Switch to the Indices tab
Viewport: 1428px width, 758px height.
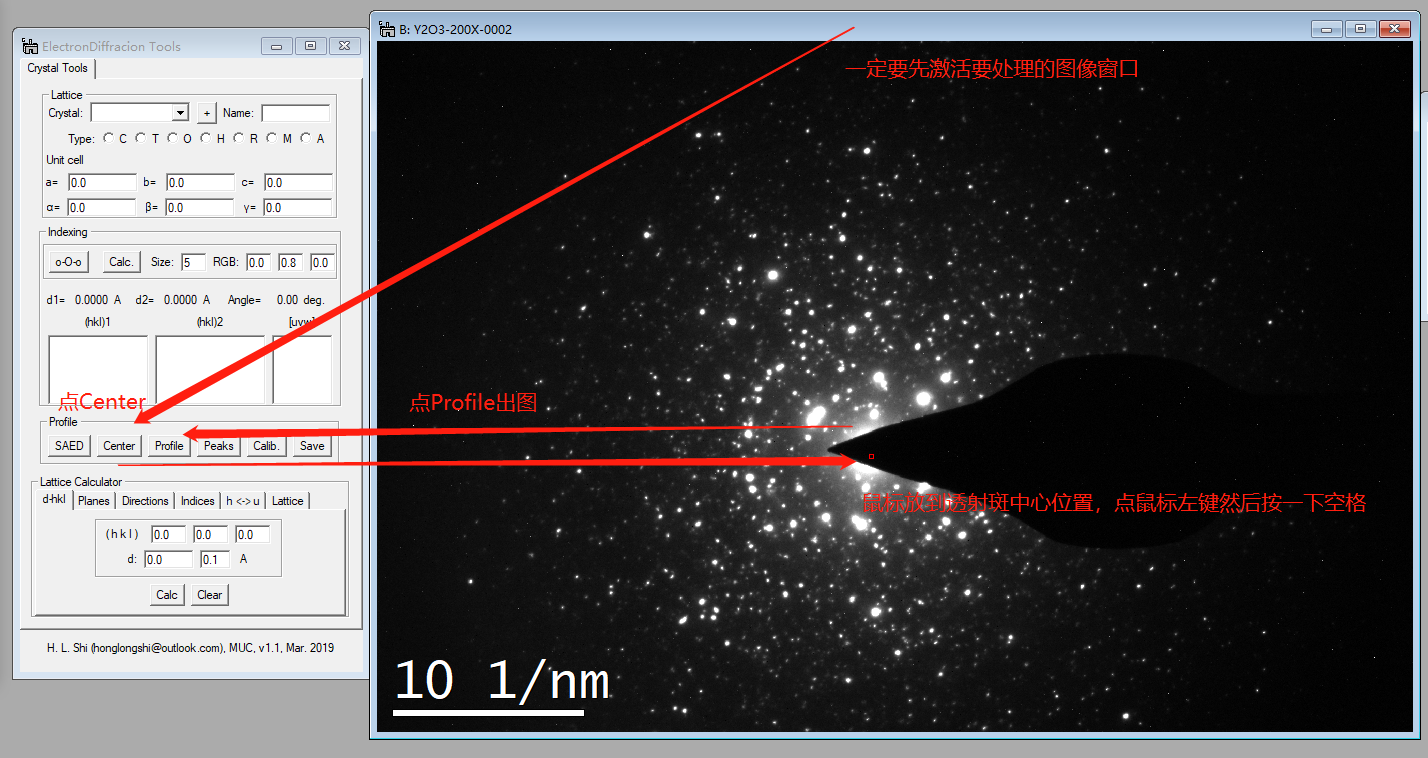tap(197, 501)
